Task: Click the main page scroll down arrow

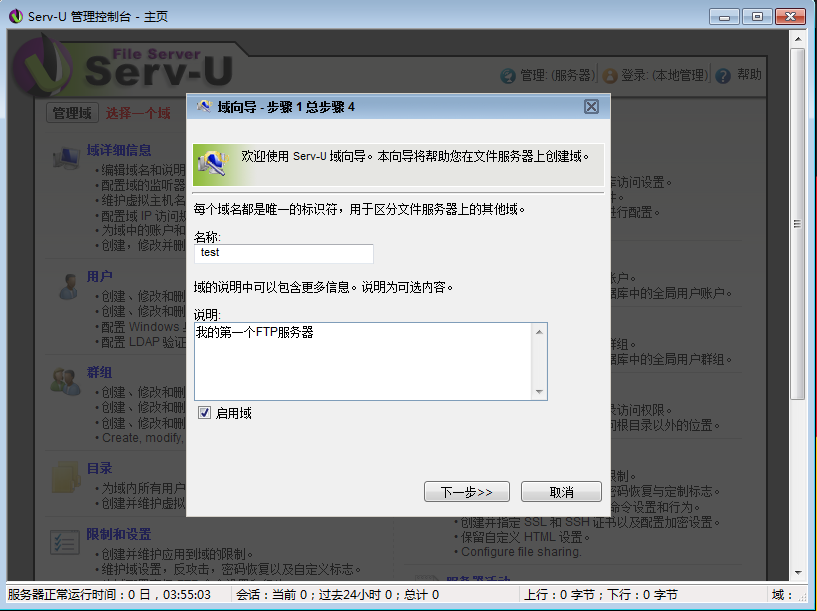Action: (x=798, y=572)
